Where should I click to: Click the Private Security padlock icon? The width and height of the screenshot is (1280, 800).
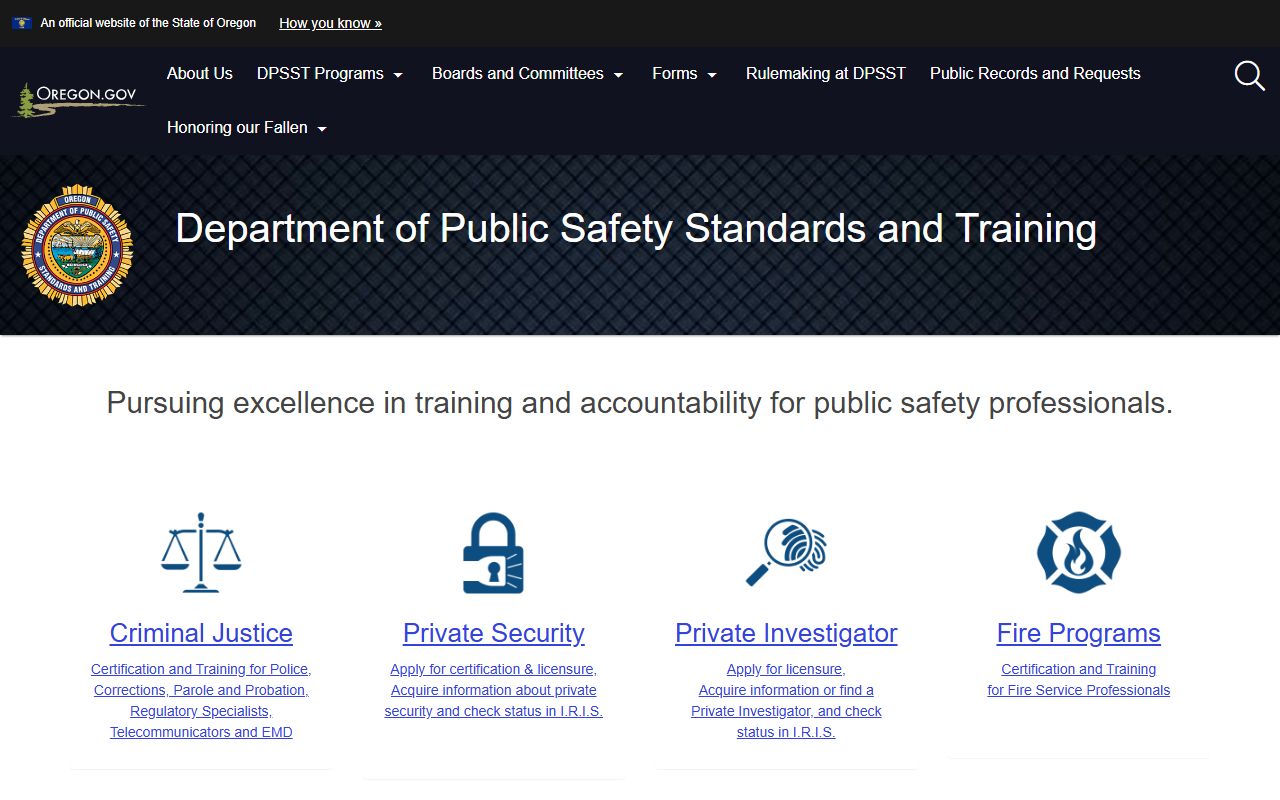493,553
